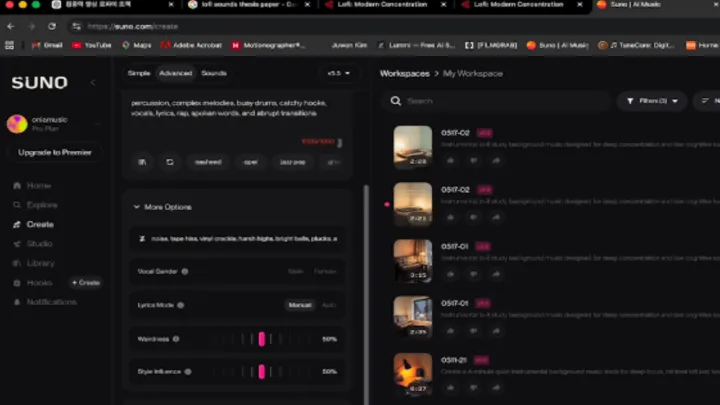
Task: Click the create panel vertical scrollbar
Action: (366, 294)
